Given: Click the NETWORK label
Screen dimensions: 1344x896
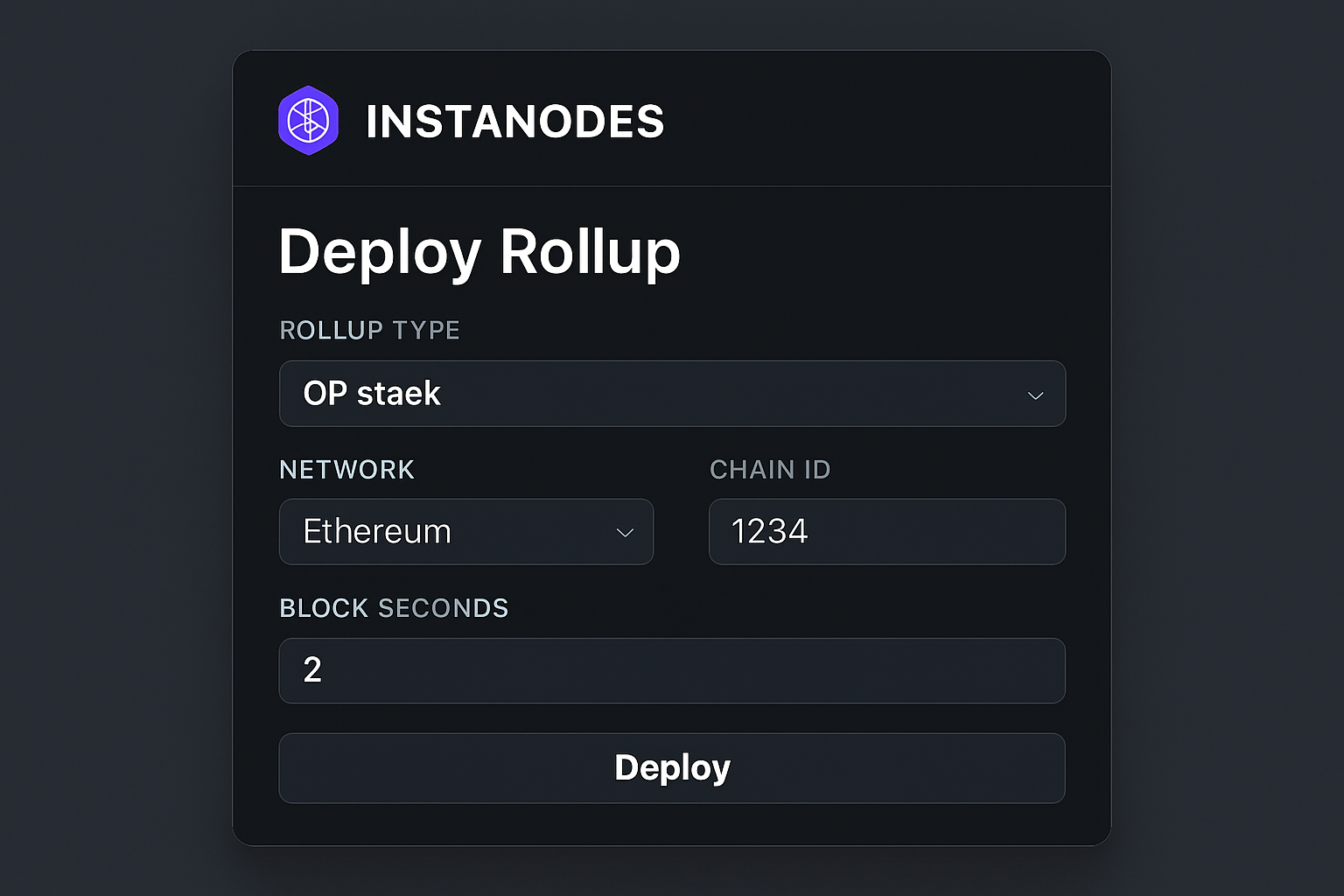Looking at the screenshot, I should coord(346,470).
